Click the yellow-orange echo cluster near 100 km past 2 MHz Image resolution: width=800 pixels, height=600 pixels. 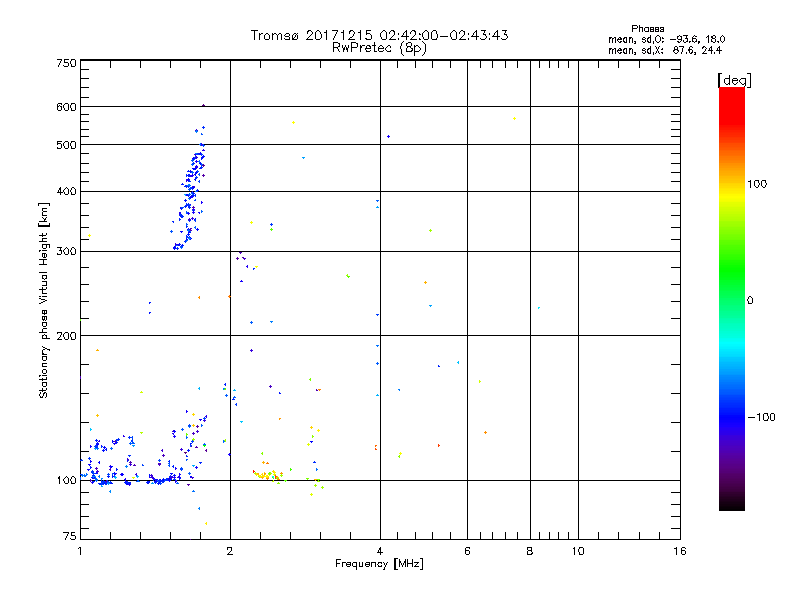(x=268, y=474)
